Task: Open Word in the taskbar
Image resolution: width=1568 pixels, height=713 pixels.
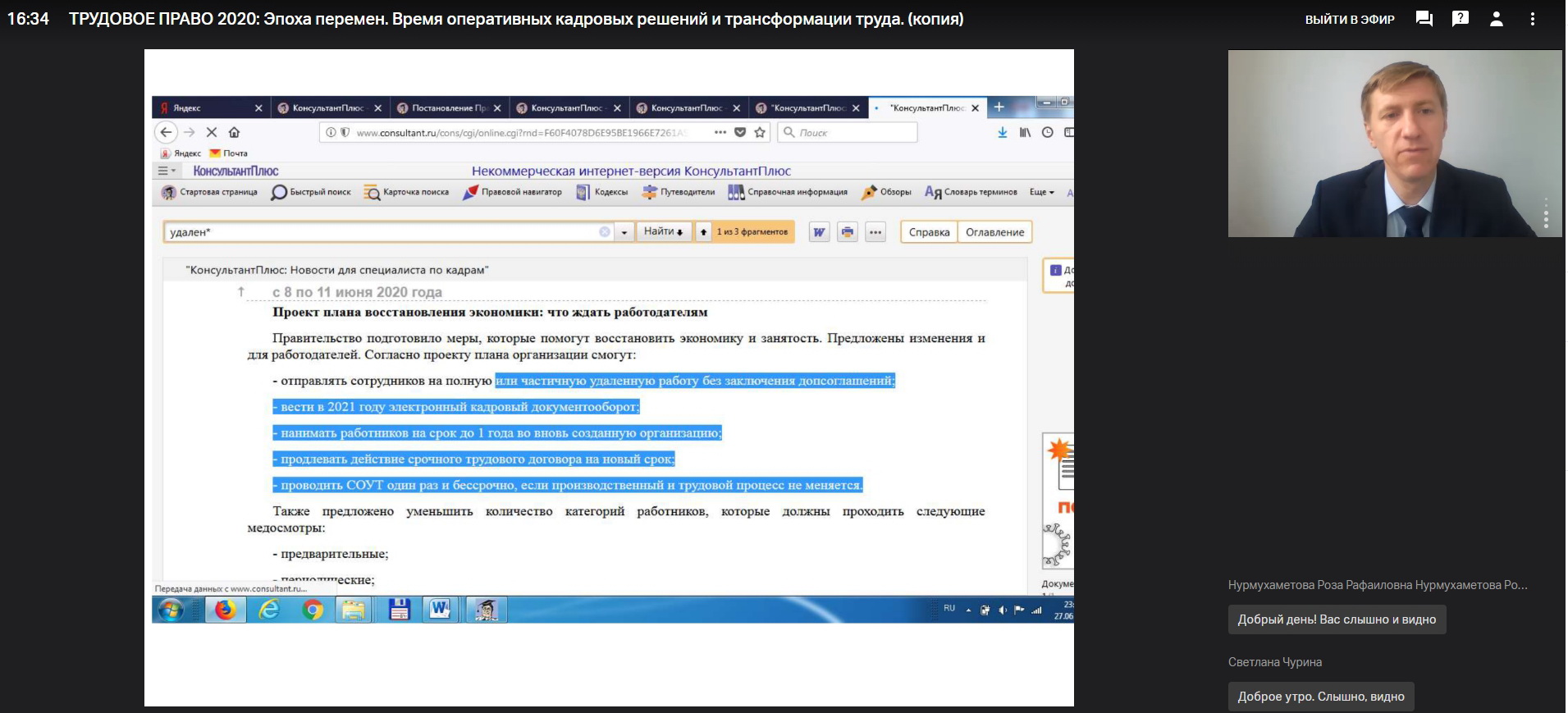Action: [x=441, y=610]
